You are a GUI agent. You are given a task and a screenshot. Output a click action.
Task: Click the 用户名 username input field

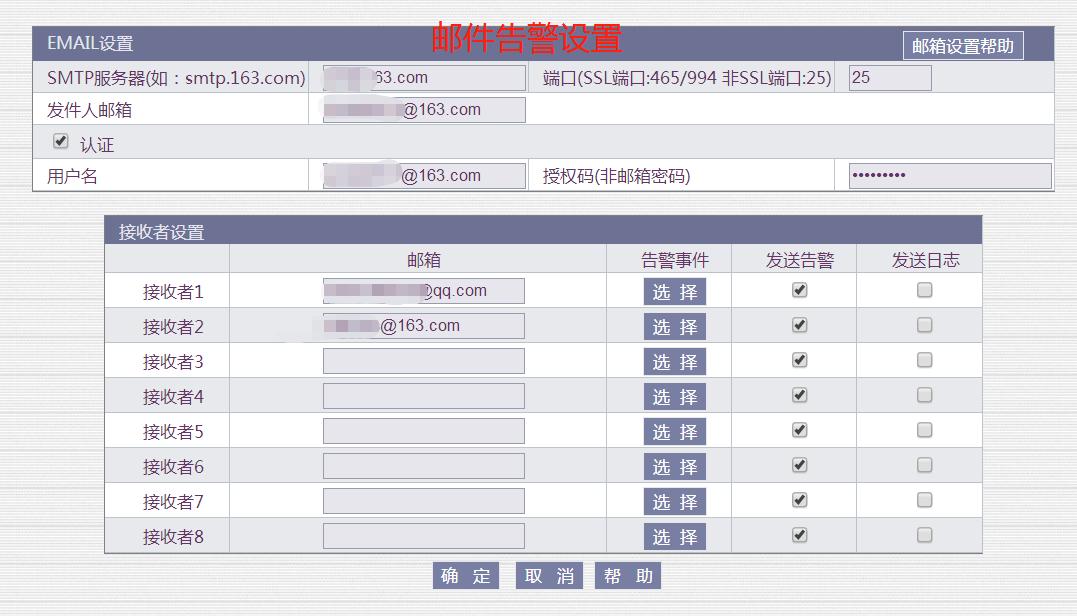tap(422, 174)
